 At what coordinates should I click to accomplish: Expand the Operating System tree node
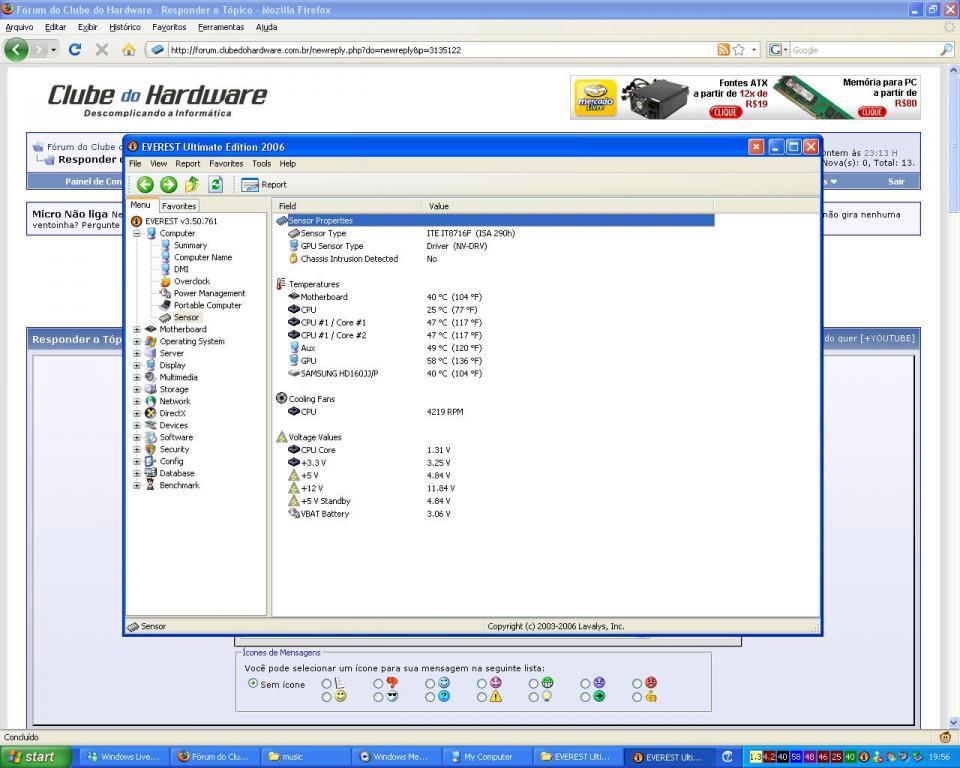tap(137, 341)
